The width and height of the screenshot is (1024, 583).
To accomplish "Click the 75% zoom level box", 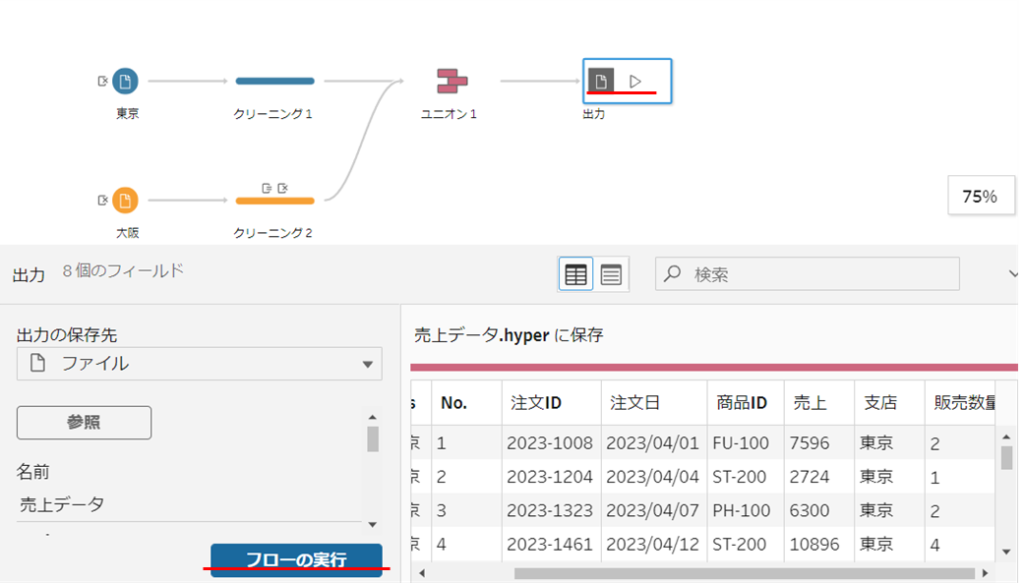I will 981,196.
